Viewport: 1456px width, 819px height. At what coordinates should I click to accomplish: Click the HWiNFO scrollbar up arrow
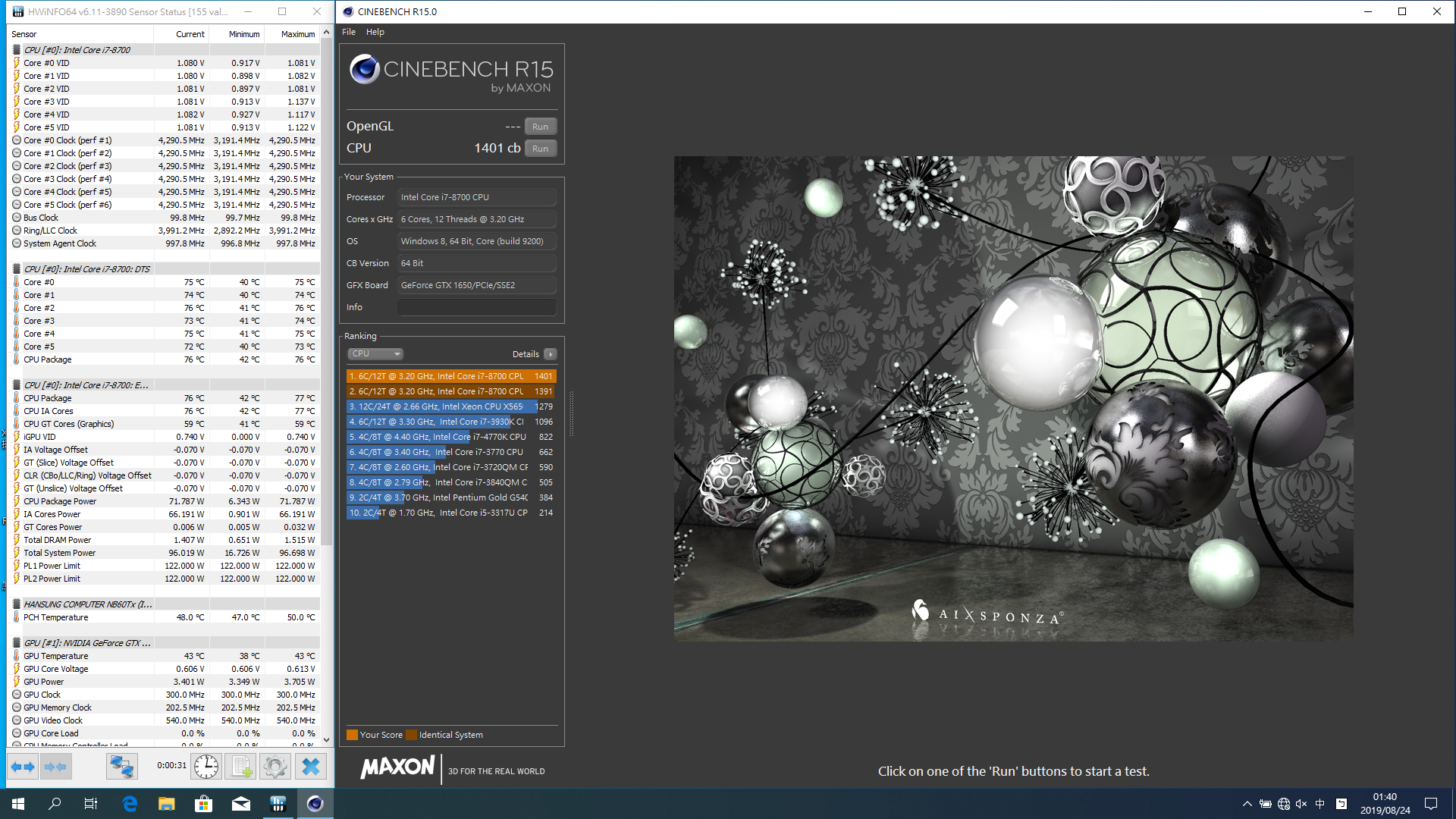[x=326, y=33]
